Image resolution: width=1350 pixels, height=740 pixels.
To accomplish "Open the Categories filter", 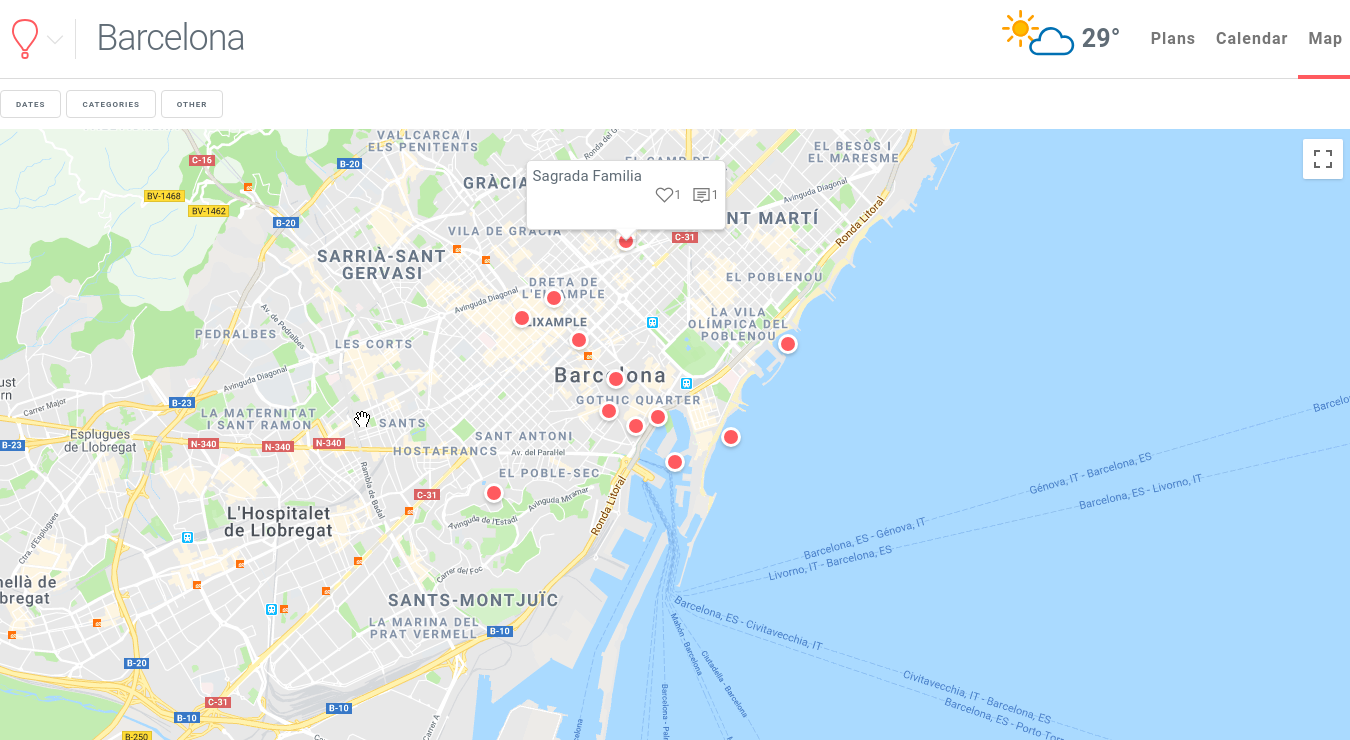I will 111,104.
